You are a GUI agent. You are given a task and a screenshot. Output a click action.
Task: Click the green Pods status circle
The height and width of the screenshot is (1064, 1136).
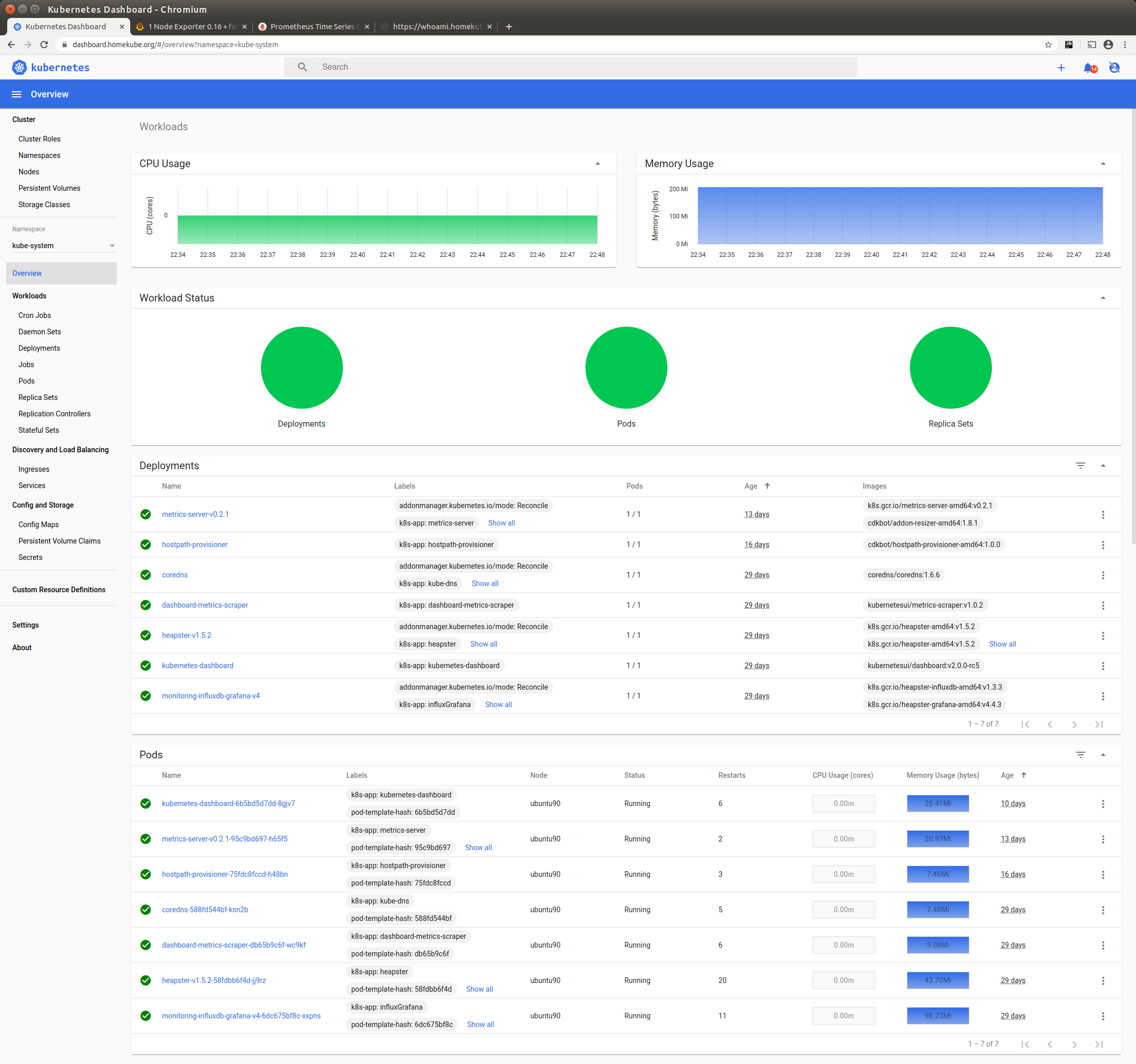point(626,368)
